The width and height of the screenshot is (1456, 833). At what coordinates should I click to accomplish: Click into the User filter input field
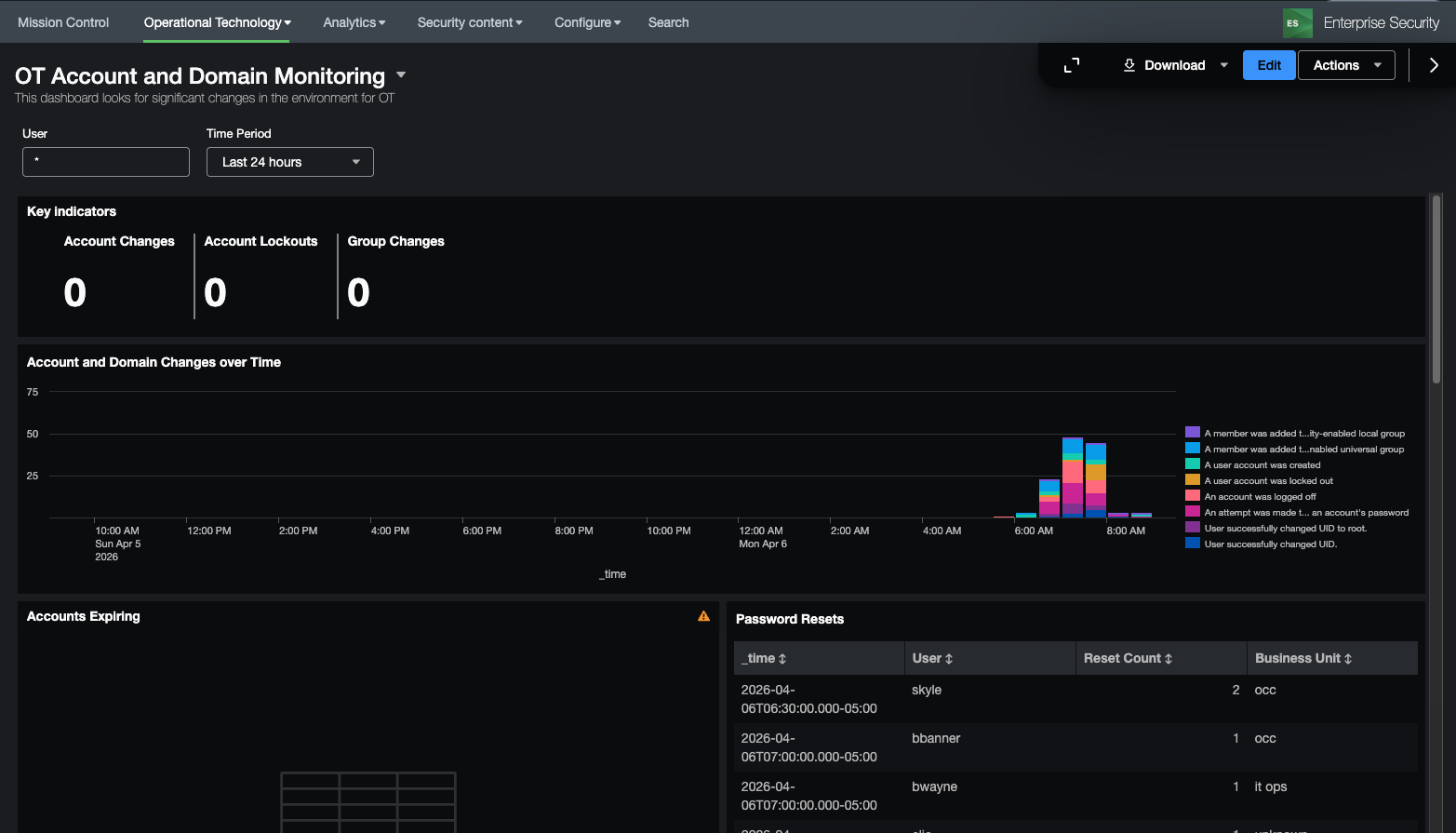106,162
